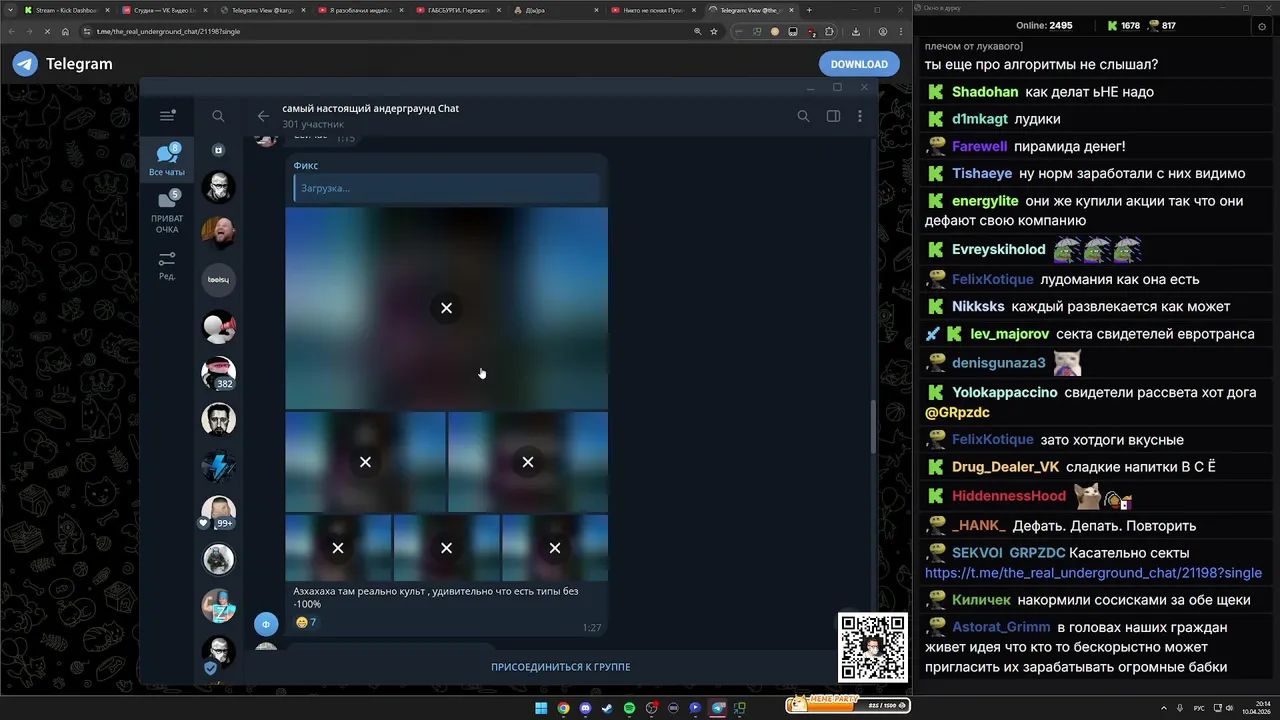1280x720 pixels.
Task: Open the Все чаты folder
Action: (x=167, y=161)
